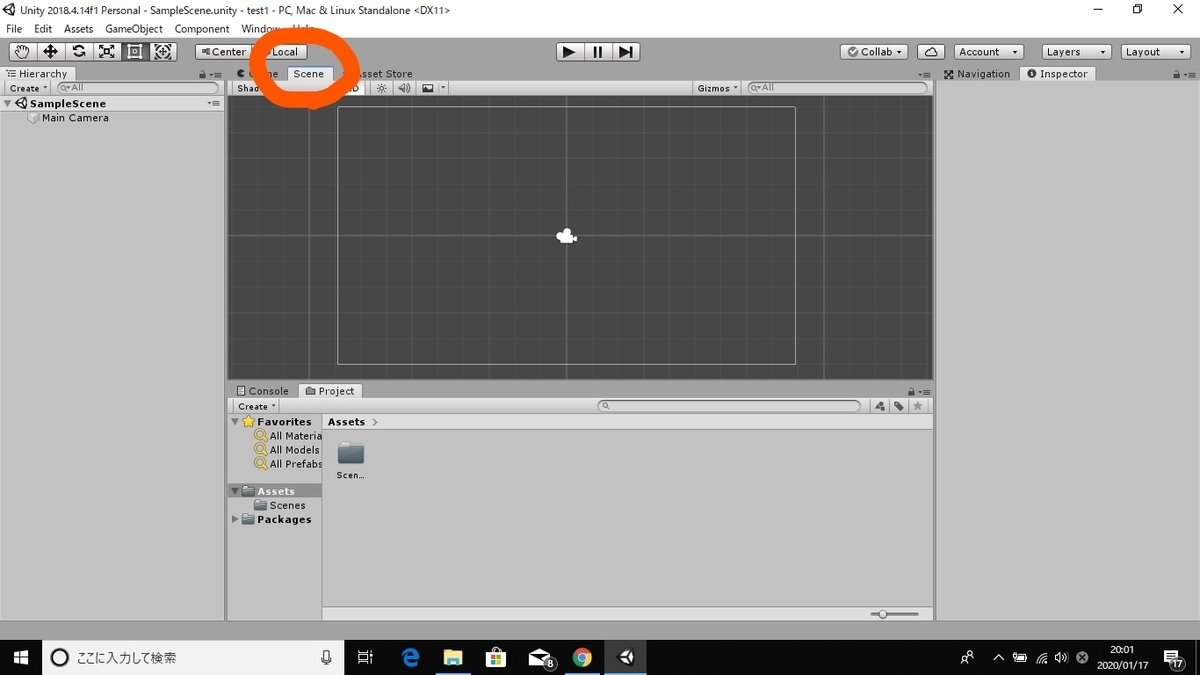Collapse the Assets folder tree
This screenshot has width=1200, height=675.
pos(236,491)
